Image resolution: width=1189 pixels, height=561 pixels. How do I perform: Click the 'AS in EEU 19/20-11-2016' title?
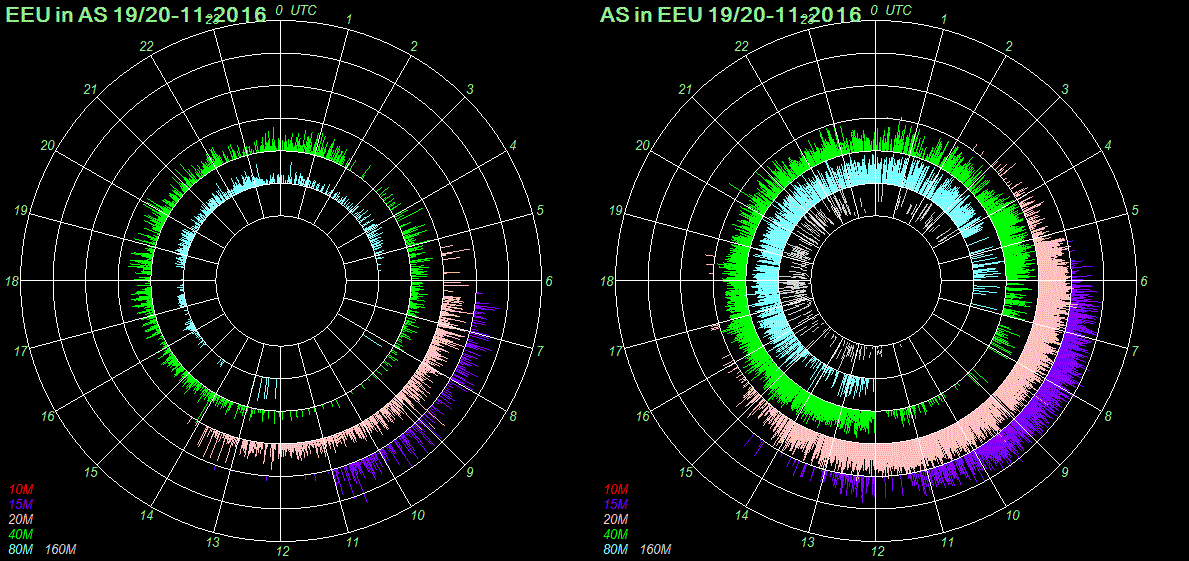tap(729, 15)
